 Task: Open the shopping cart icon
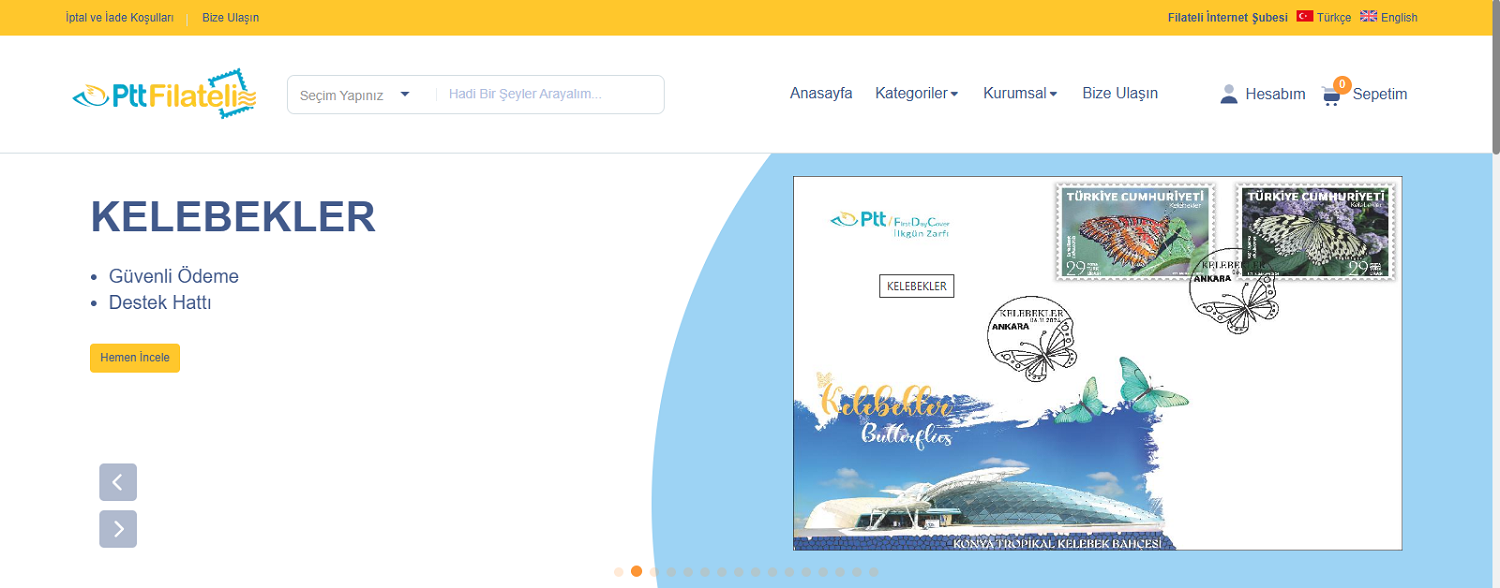[1330, 96]
